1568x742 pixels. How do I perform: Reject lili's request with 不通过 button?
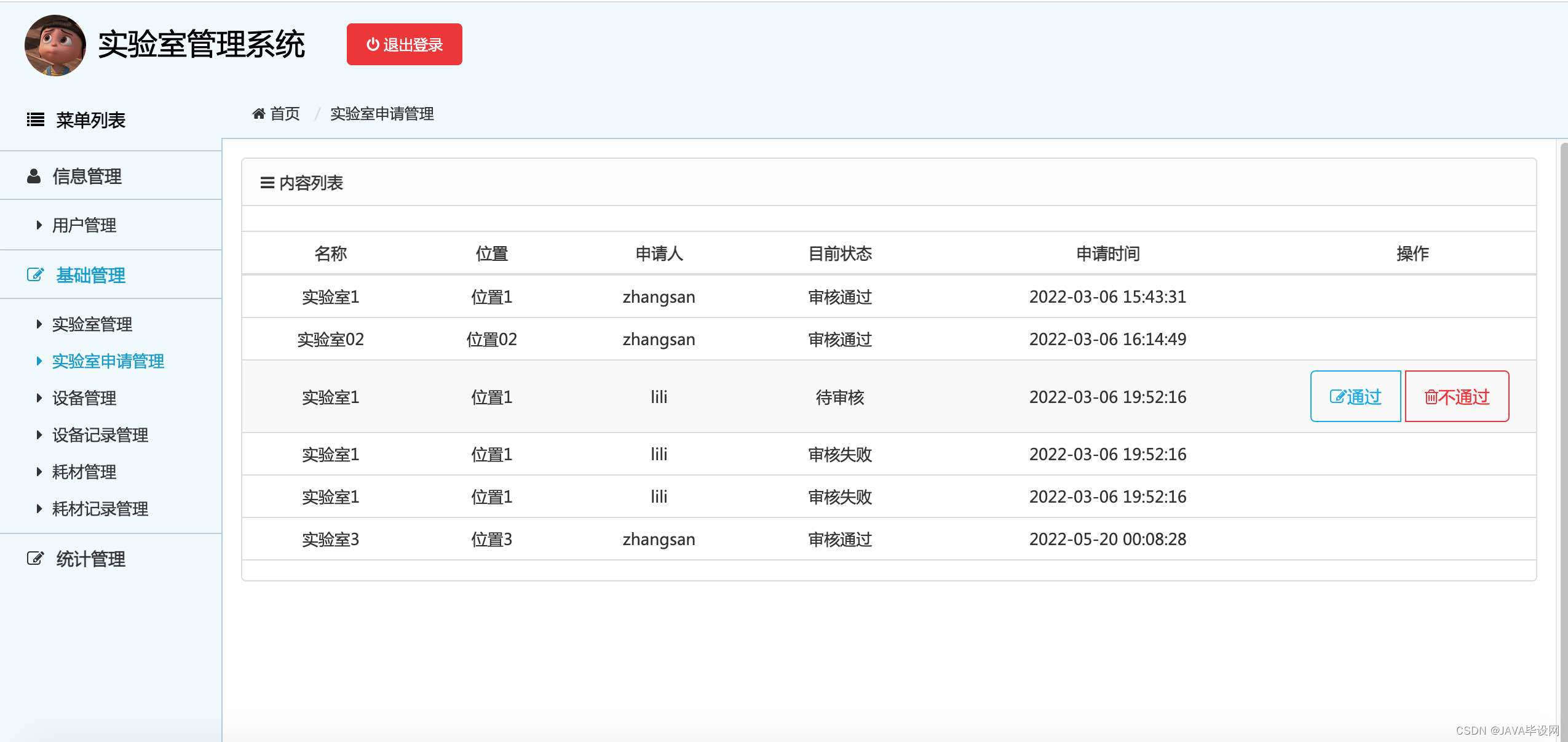(1457, 397)
